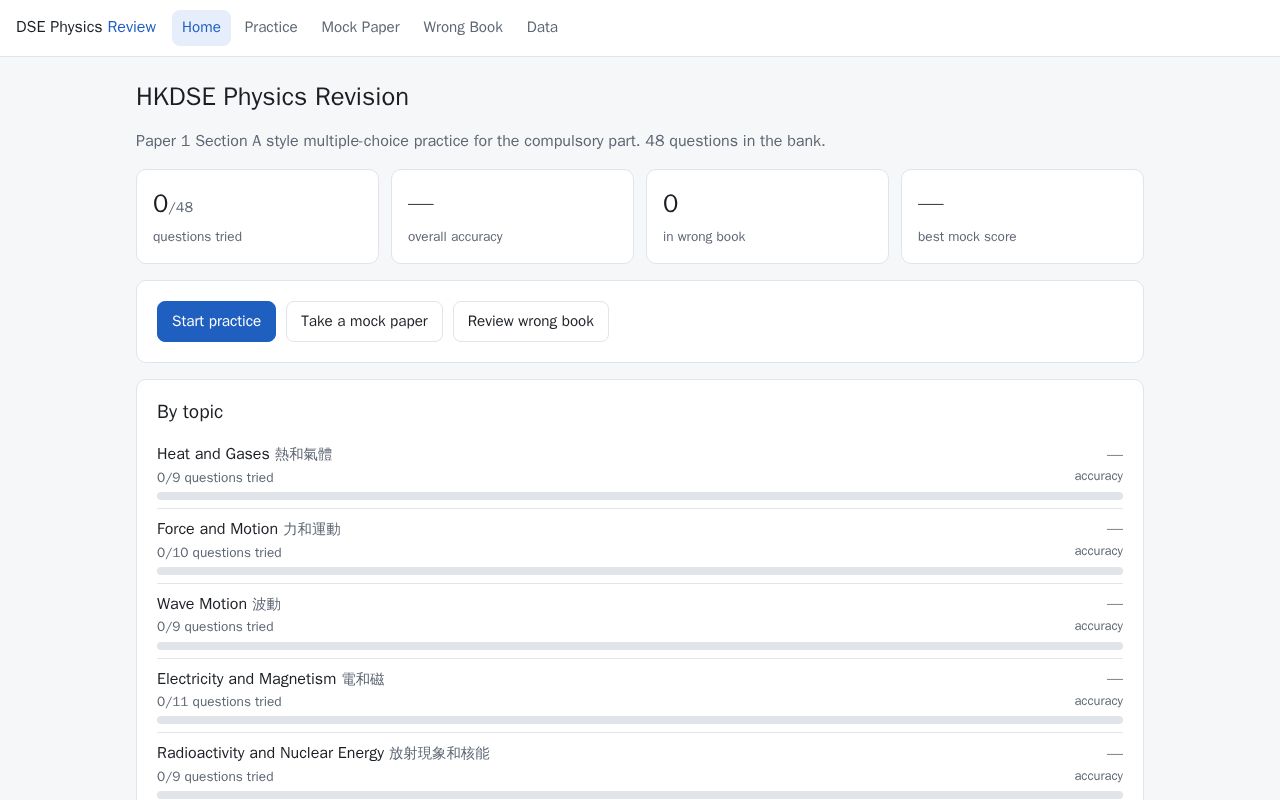This screenshot has height=800, width=1280.
Task: Click the Start practice button
Action: pos(216,321)
